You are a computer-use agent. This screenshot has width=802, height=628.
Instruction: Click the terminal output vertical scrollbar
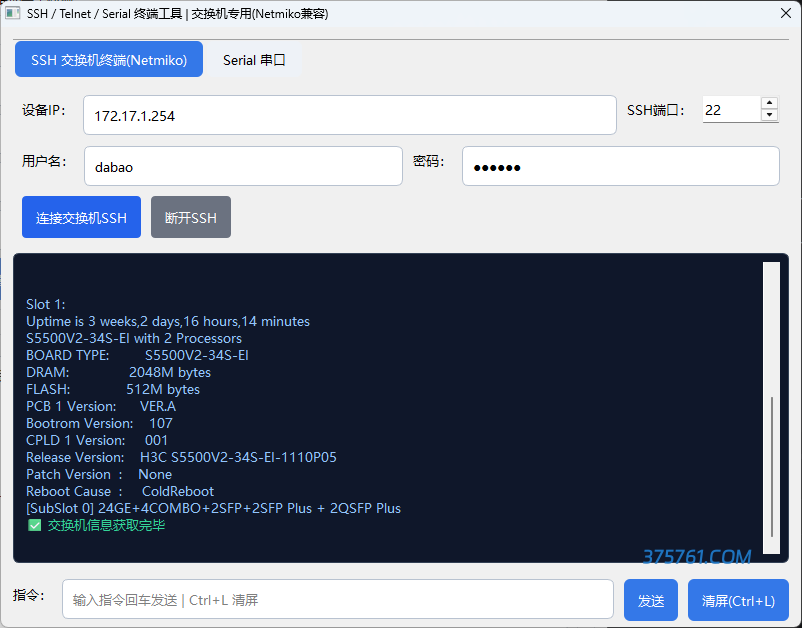pos(771,408)
